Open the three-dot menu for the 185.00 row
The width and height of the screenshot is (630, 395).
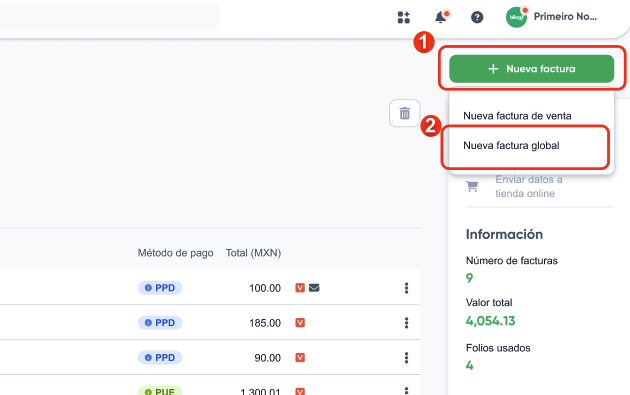pyautogui.click(x=407, y=323)
